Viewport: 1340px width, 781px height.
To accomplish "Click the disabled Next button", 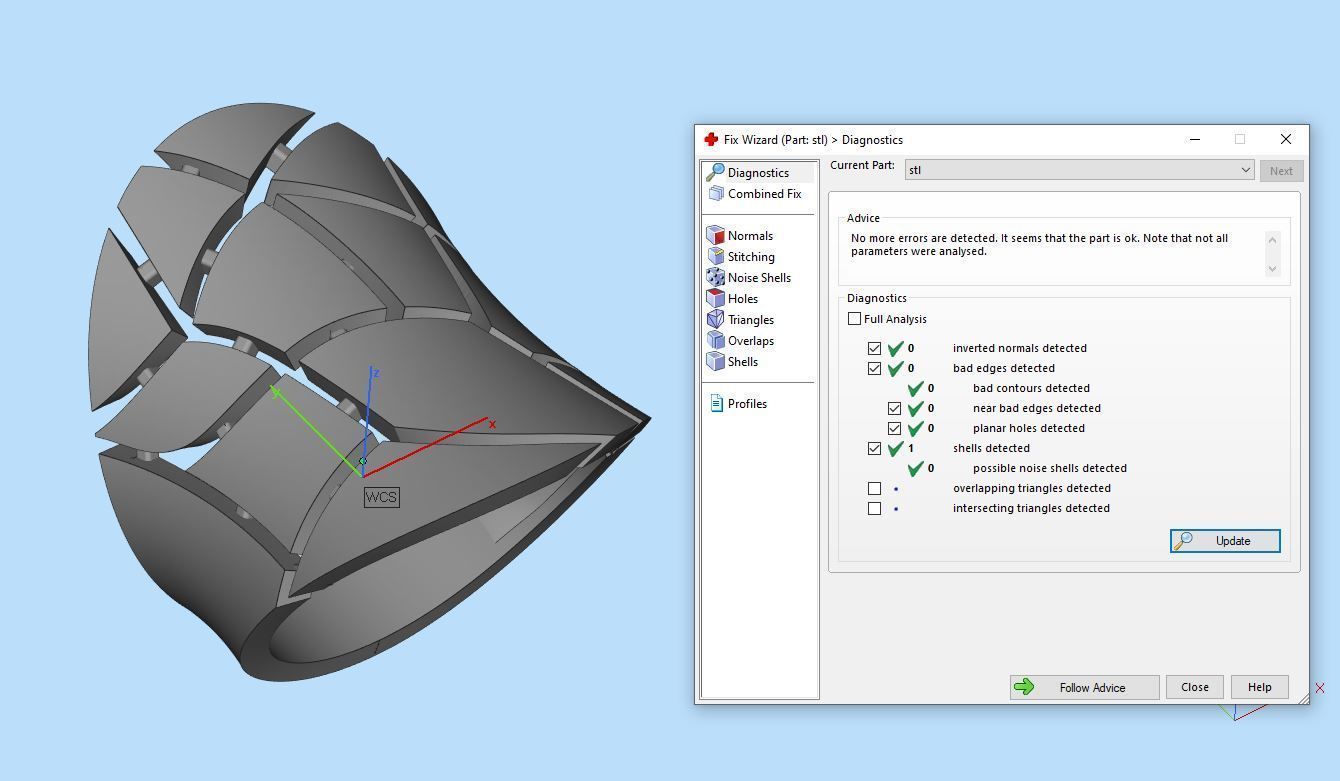I will [x=1281, y=171].
